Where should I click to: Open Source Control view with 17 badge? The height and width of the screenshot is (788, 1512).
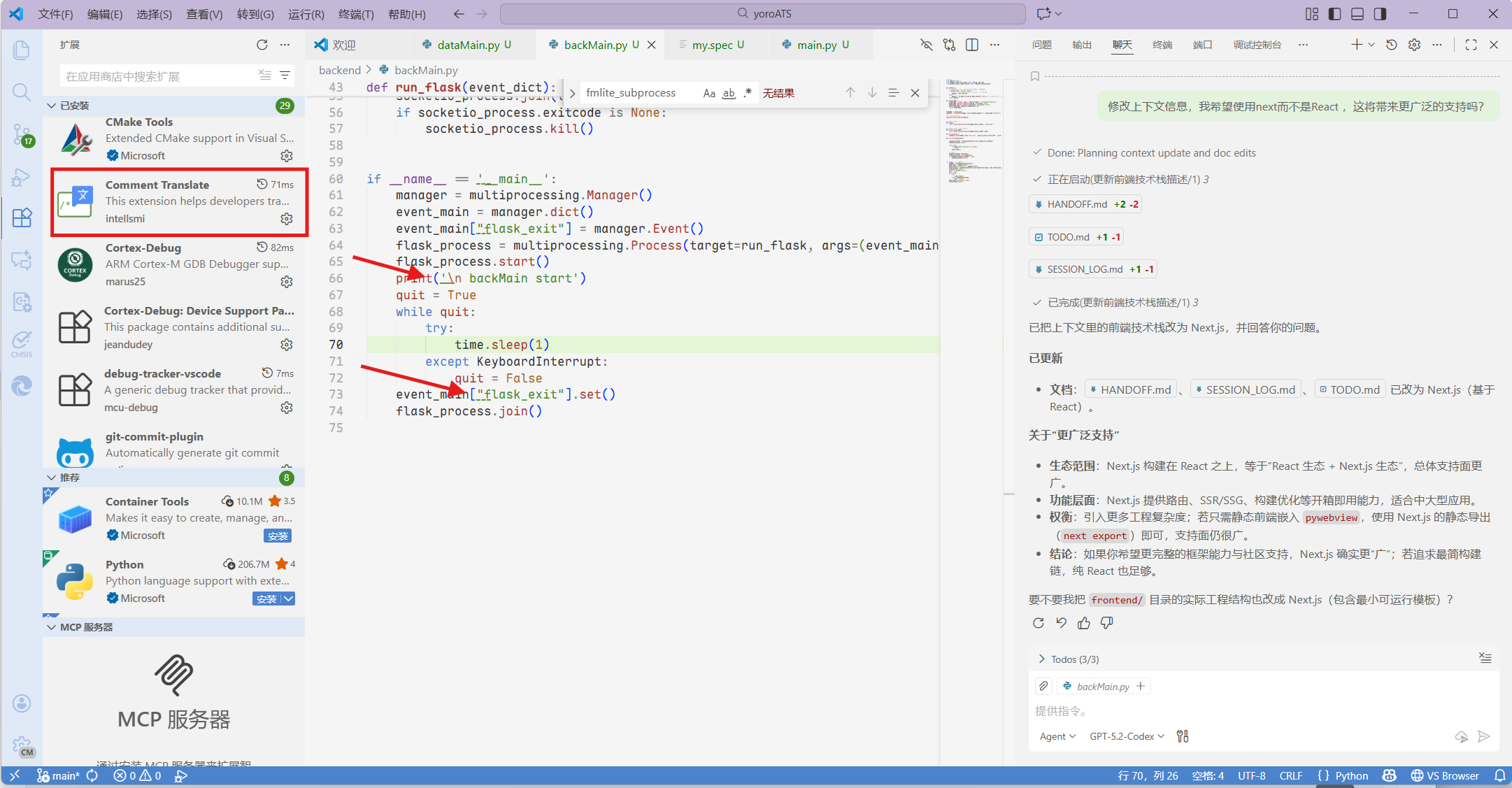coord(22,134)
